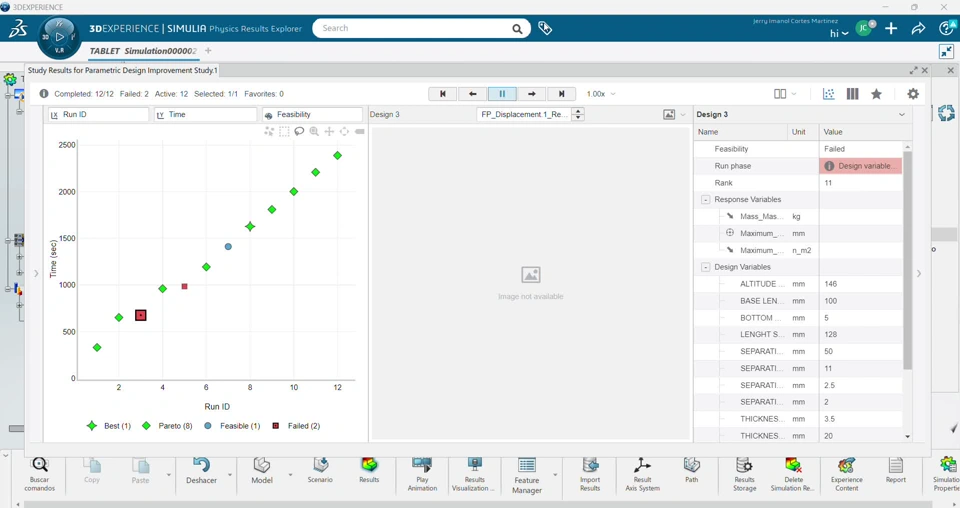
Task: Collapse the Response Variables group
Action: coord(705,200)
